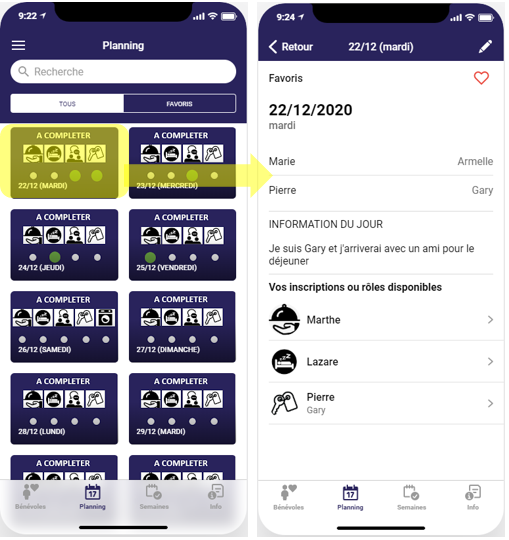Open Semaines tab in left phone's bottom bar

(x=154, y=497)
